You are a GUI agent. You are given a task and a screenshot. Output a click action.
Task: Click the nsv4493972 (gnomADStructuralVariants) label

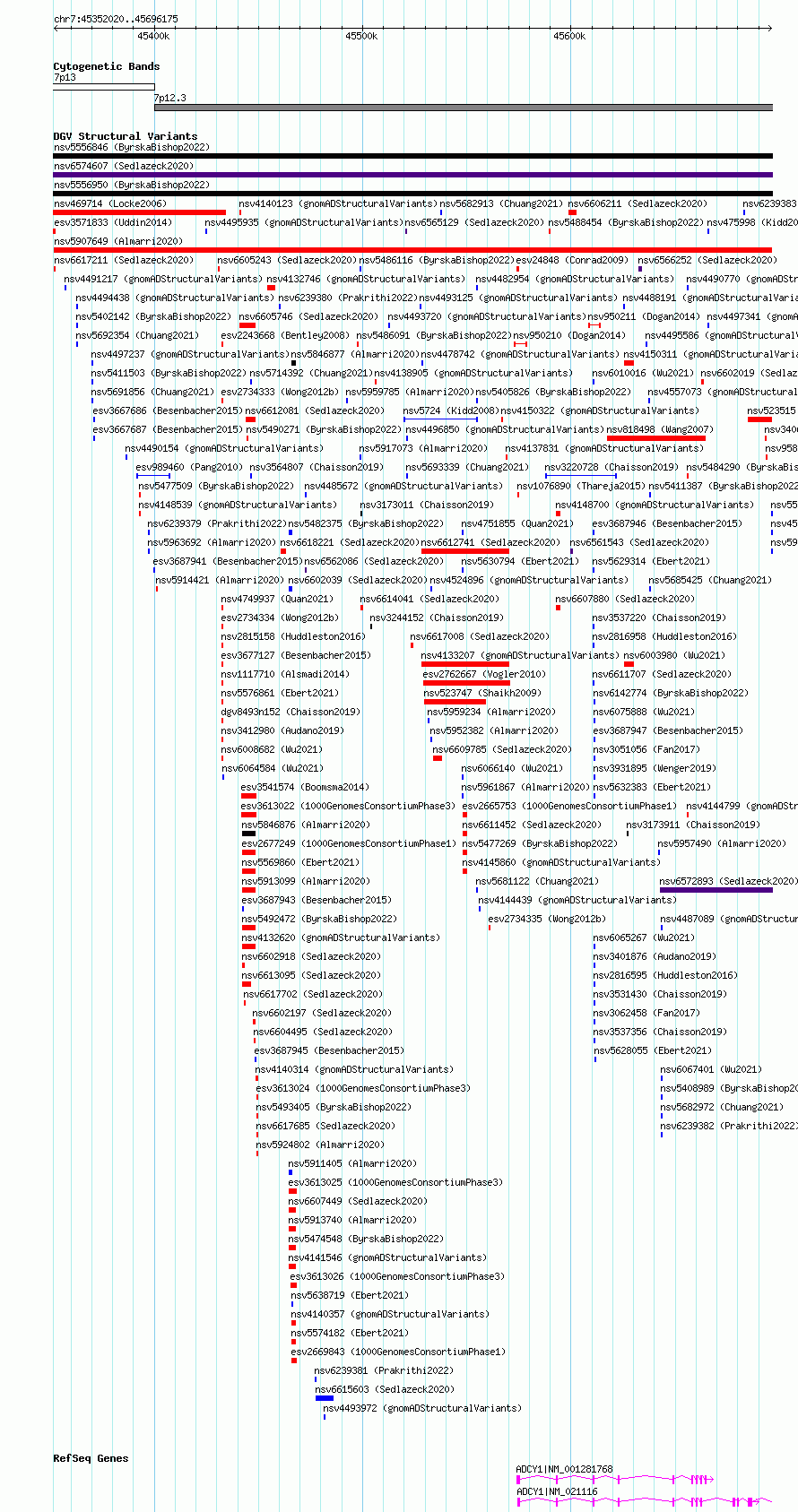421,1408
